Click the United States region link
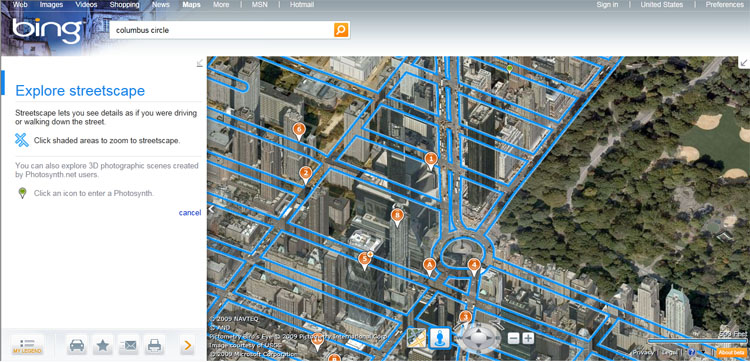 (x=662, y=5)
